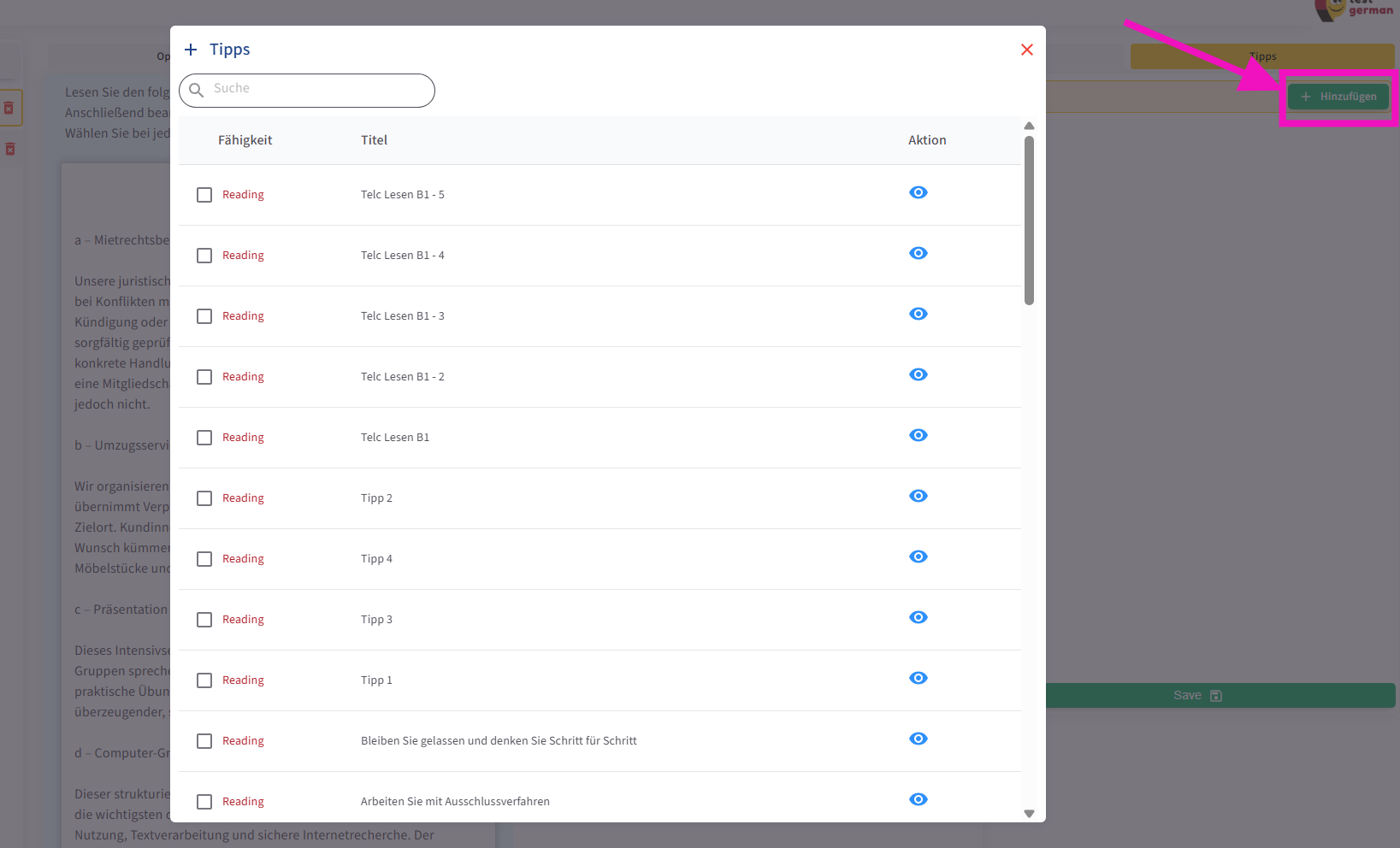View the Telc Lesen B1 - 4 tip
The image size is (1400, 848).
point(918,253)
